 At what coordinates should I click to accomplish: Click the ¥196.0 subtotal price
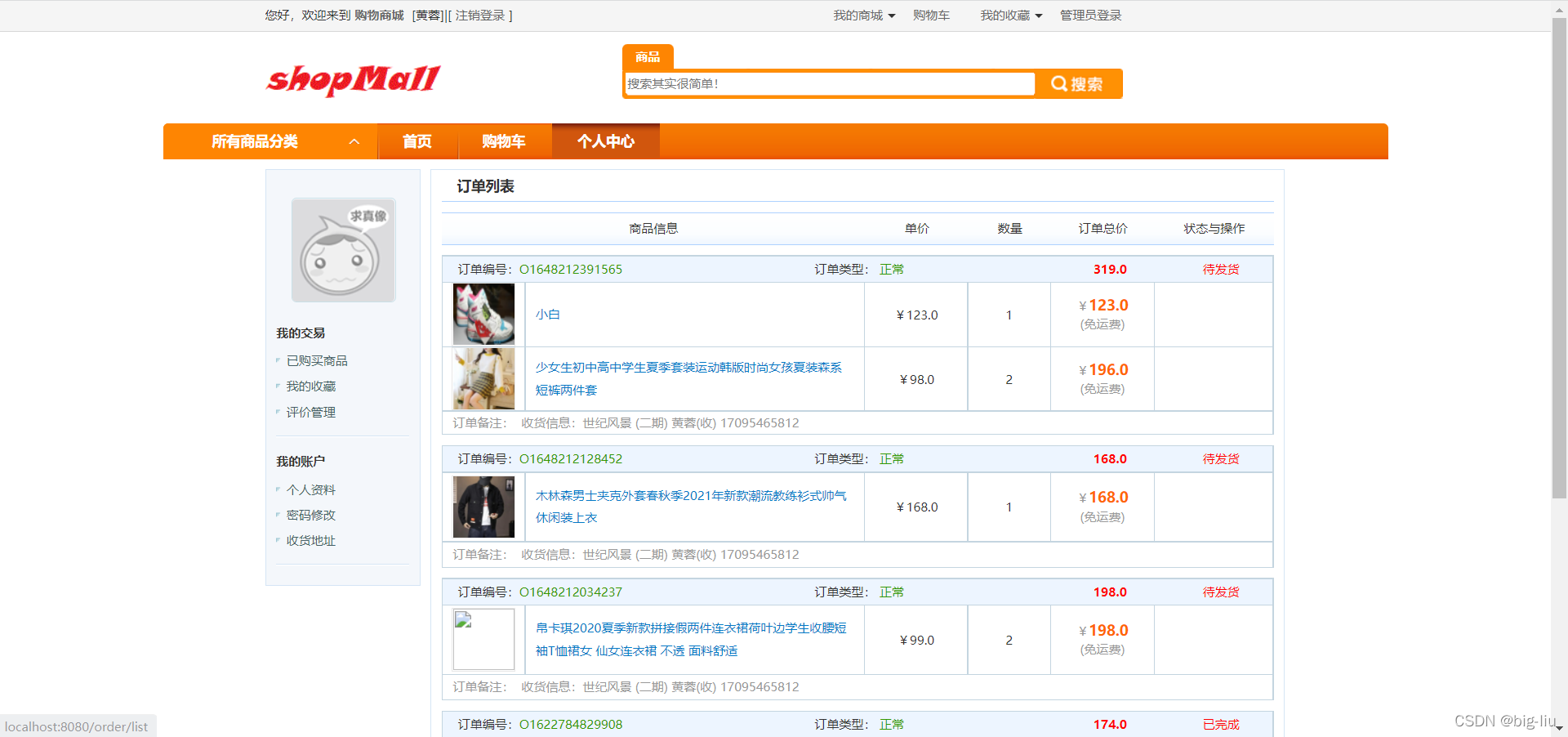[1103, 370]
